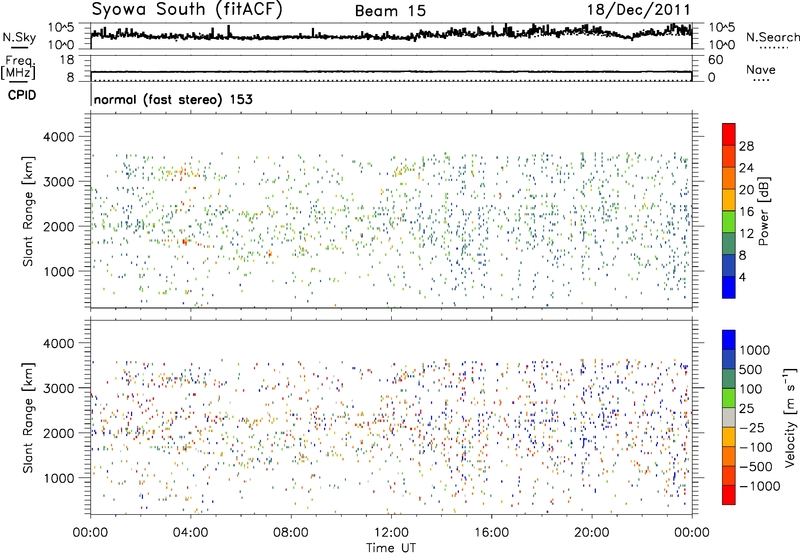Click '4000' on the power panel axis

click(59, 137)
